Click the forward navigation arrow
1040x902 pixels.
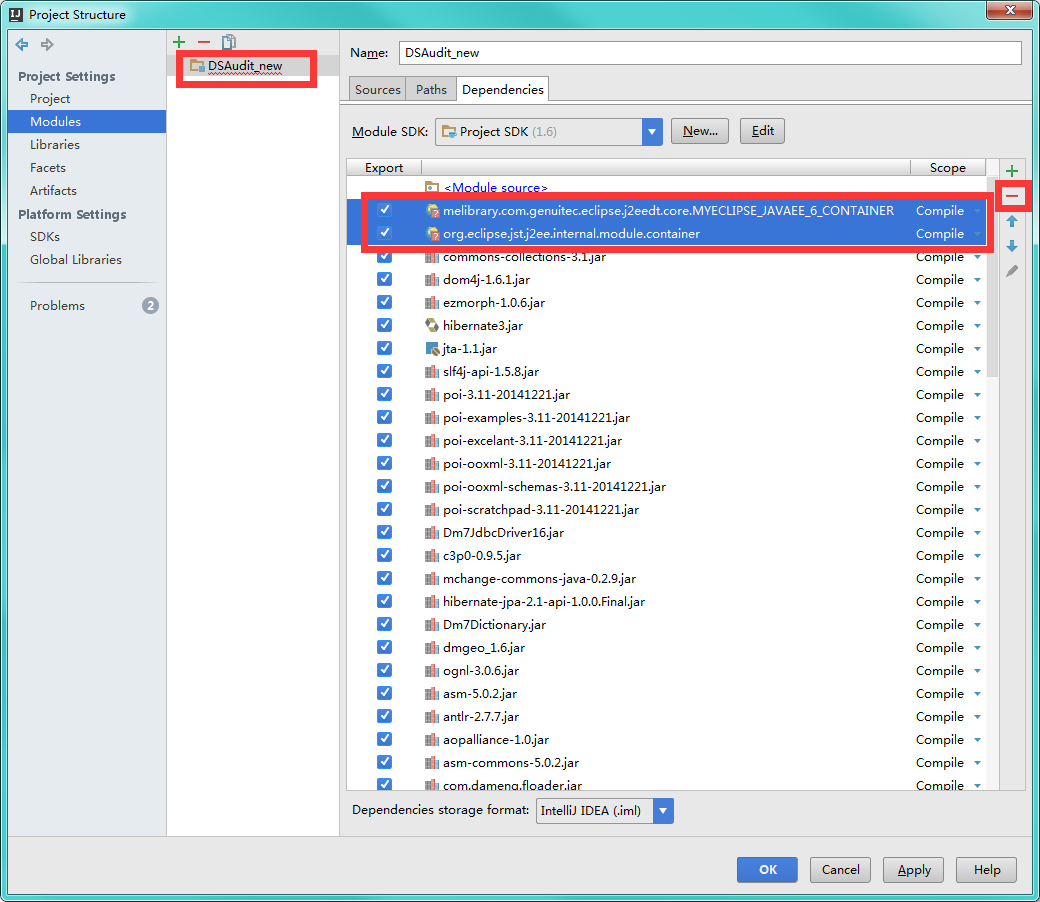tap(47, 44)
